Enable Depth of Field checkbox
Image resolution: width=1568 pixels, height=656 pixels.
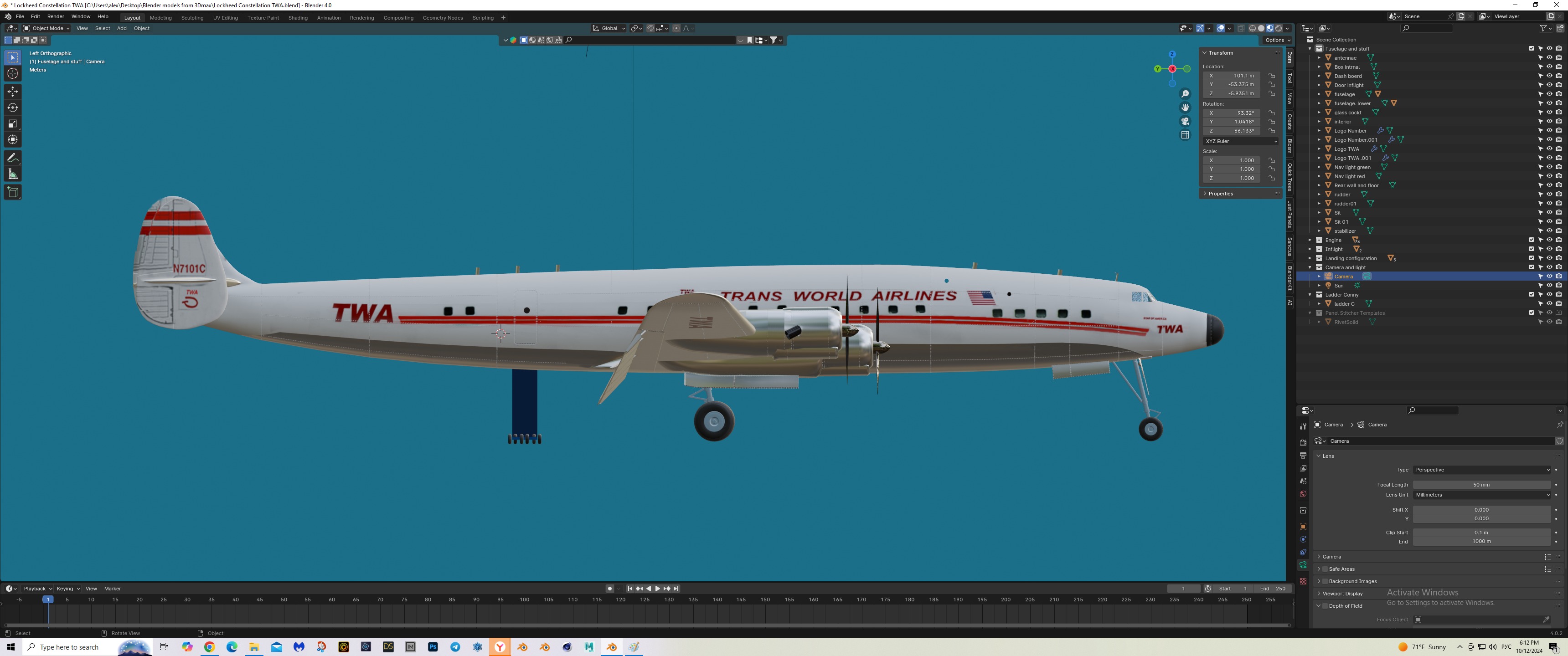pos(1325,605)
